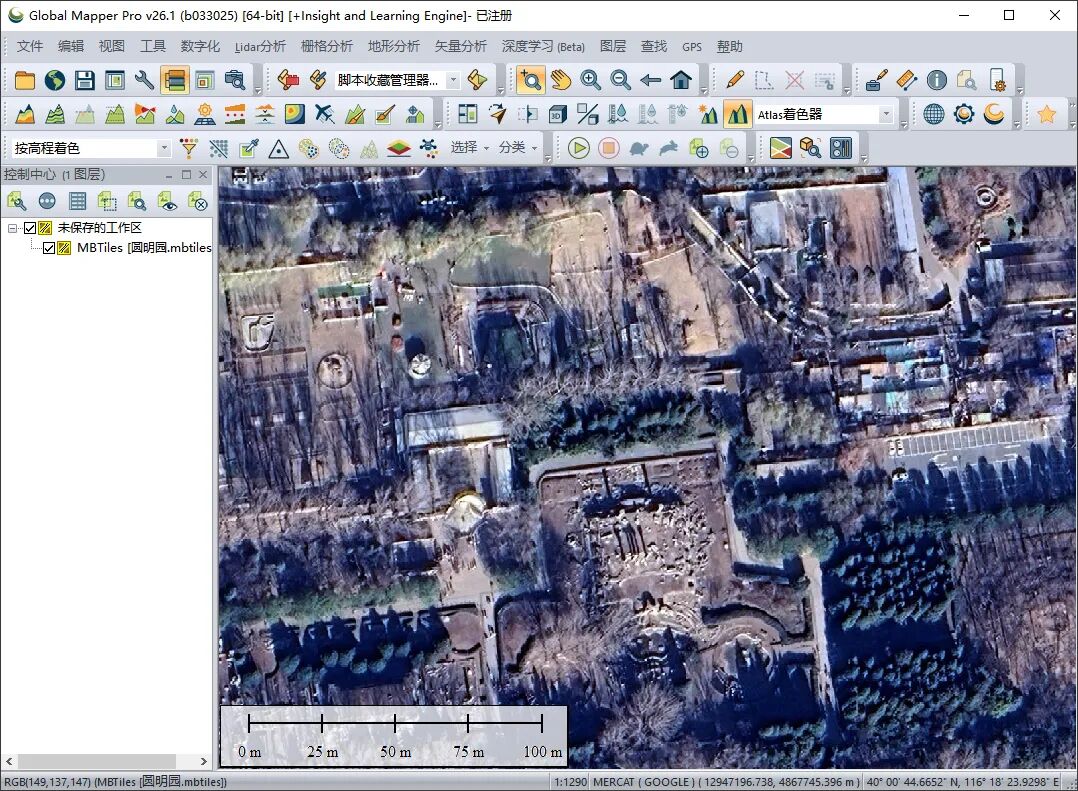Click the Open Data File folder icon

tap(25, 80)
